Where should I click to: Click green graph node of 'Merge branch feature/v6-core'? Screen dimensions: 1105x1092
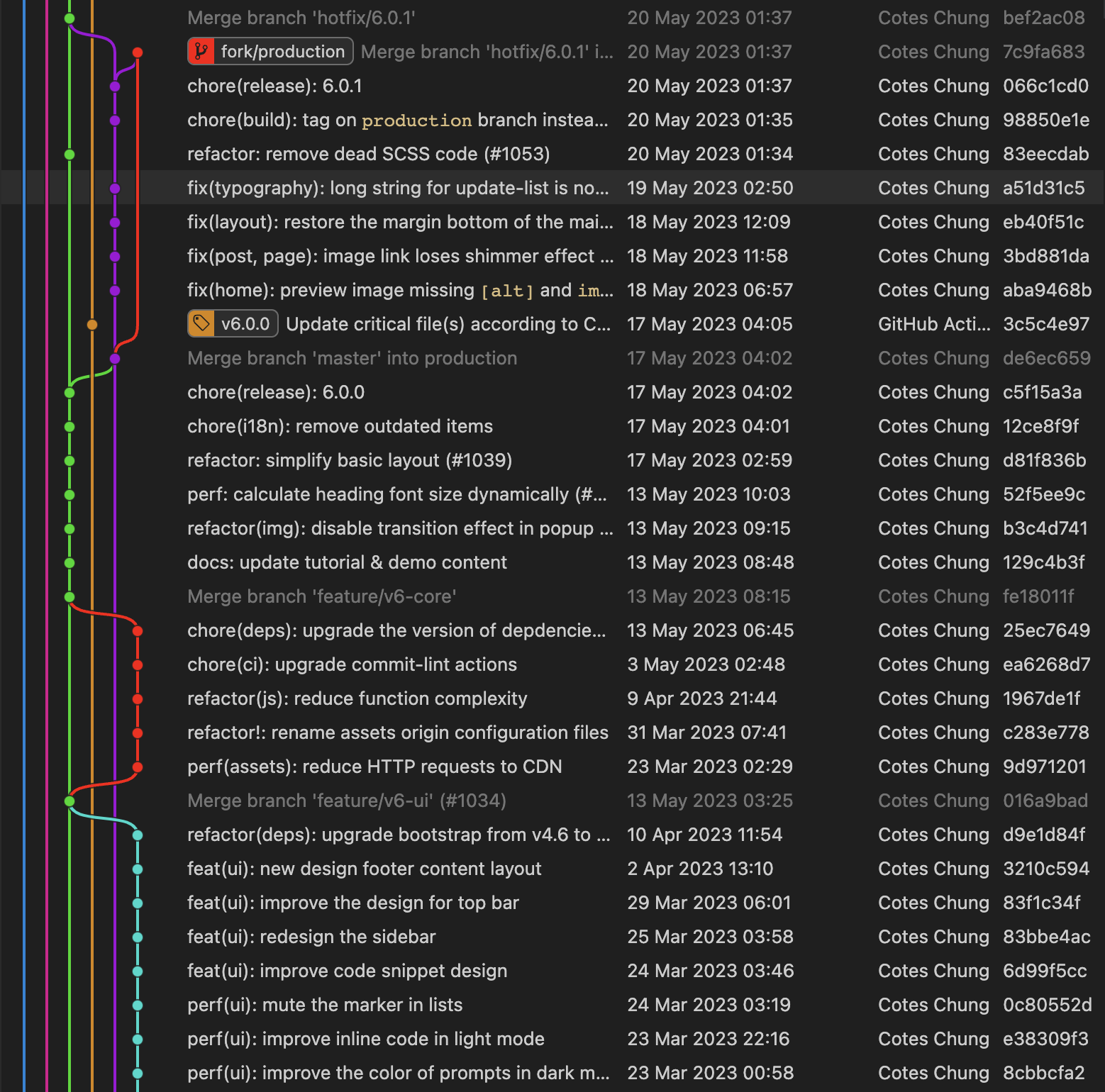click(70, 597)
